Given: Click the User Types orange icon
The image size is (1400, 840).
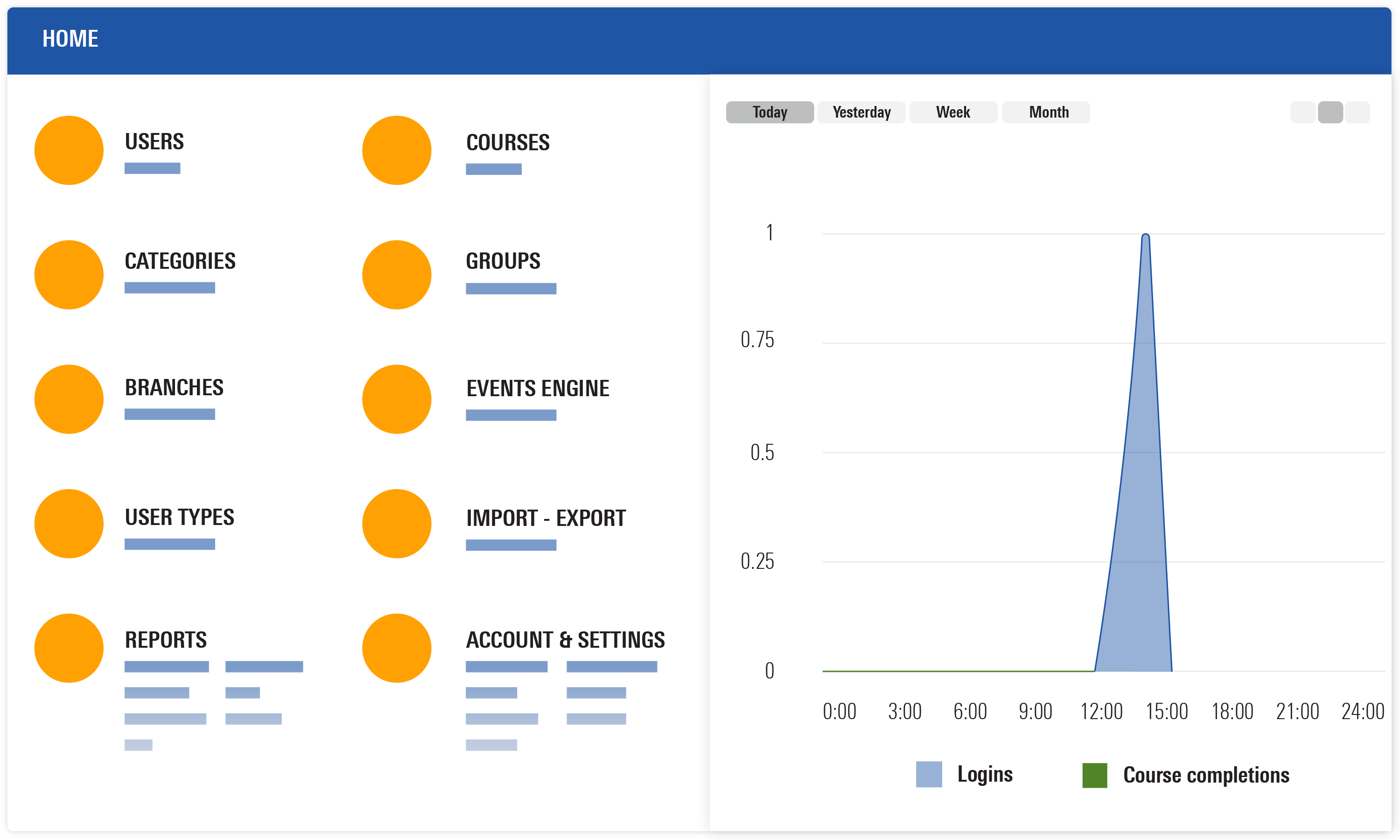Looking at the screenshot, I should click(69, 524).
